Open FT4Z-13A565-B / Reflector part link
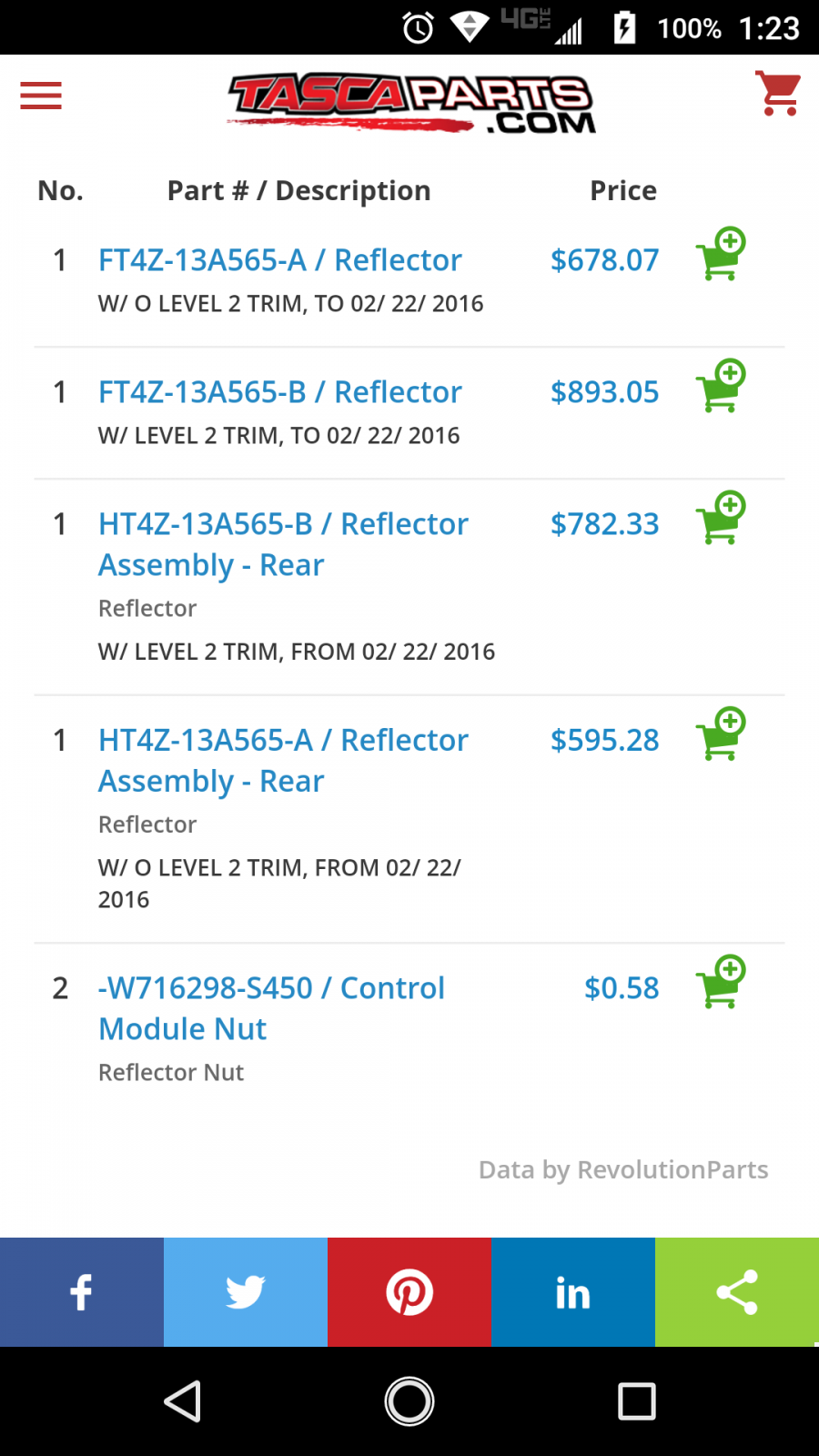 [x=279, y=392]
